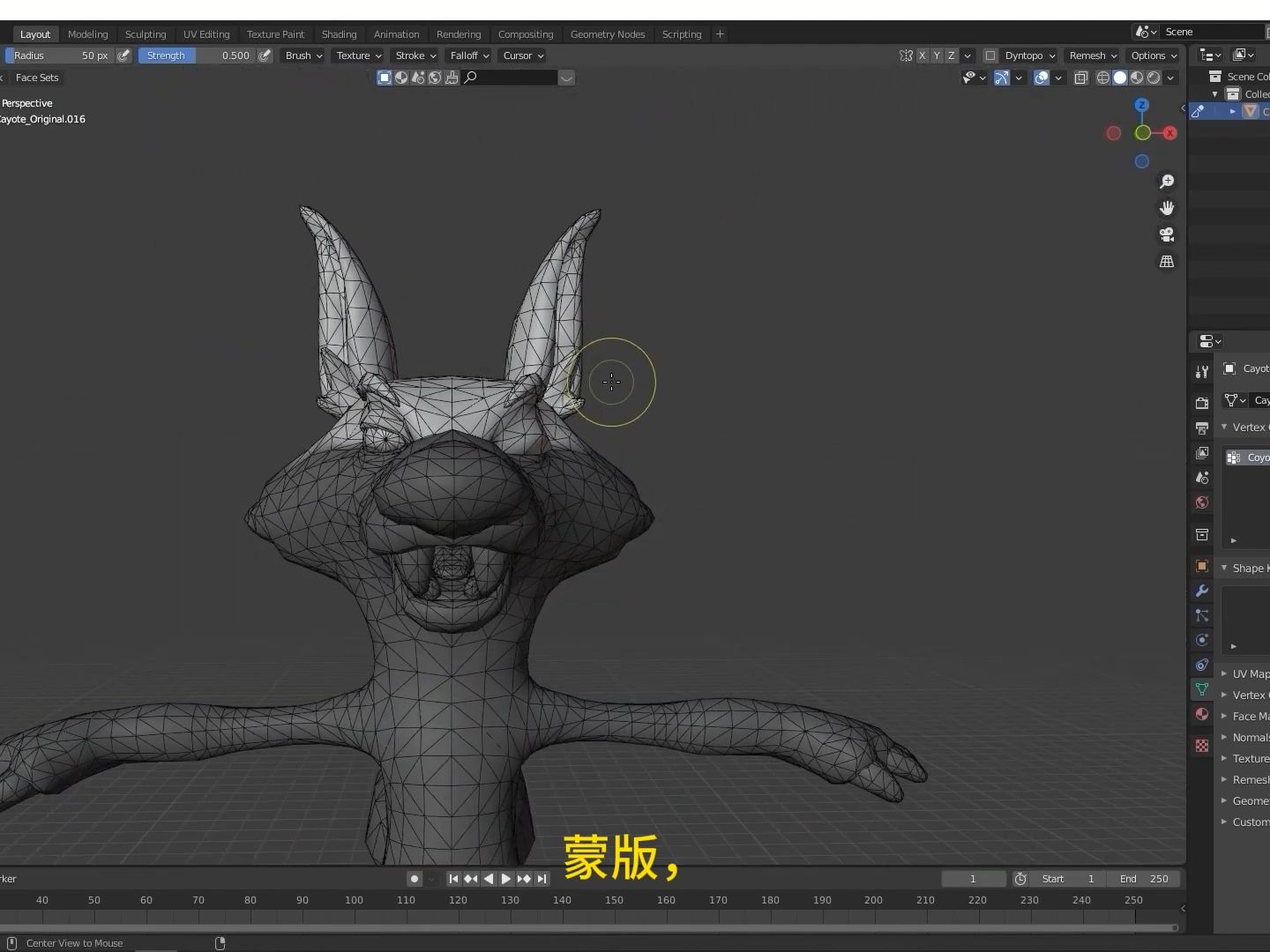Viewport: 1270px width, 952px height.
Task: Toggle auto keying record button
Action: pos(414,879)
